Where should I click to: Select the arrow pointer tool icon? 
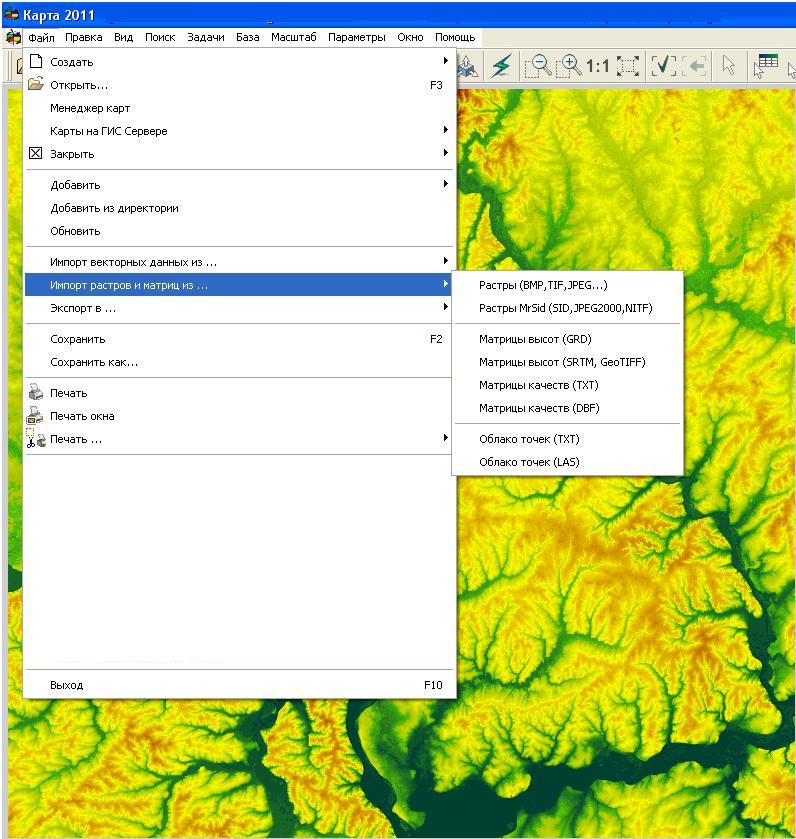[x=729, y=66]
